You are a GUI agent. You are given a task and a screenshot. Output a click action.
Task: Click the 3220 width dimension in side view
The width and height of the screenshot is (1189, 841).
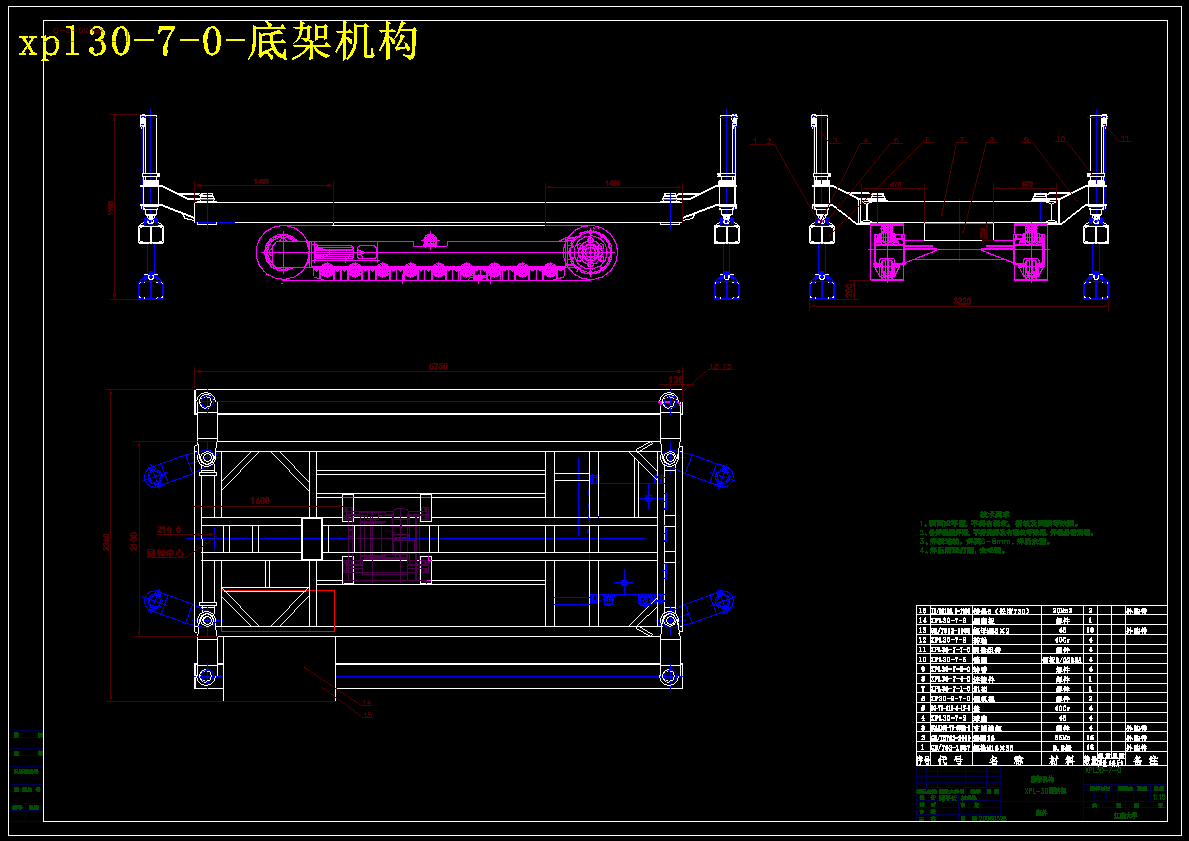[961, 301]
